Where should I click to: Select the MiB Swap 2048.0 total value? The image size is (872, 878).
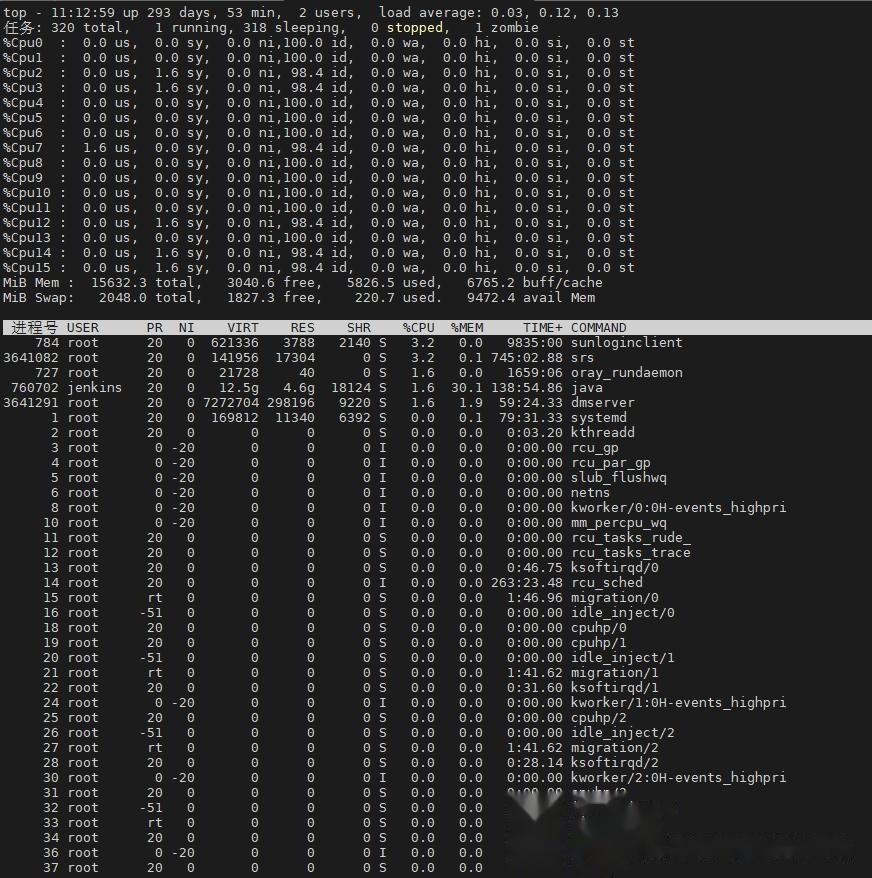coord(122,298)
